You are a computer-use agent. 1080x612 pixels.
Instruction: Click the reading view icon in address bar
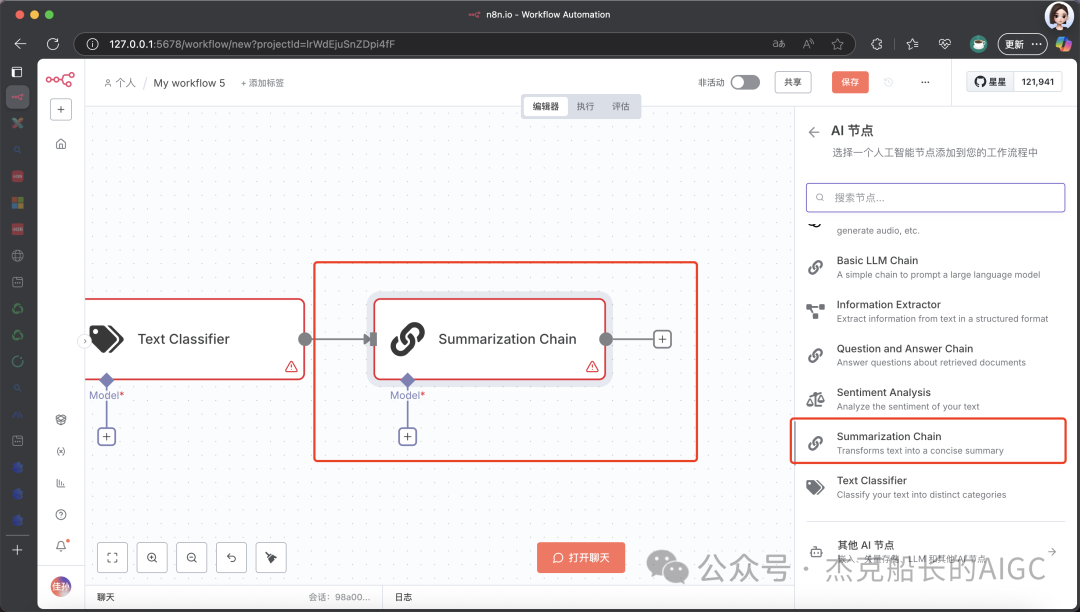[x=808, y=44]
